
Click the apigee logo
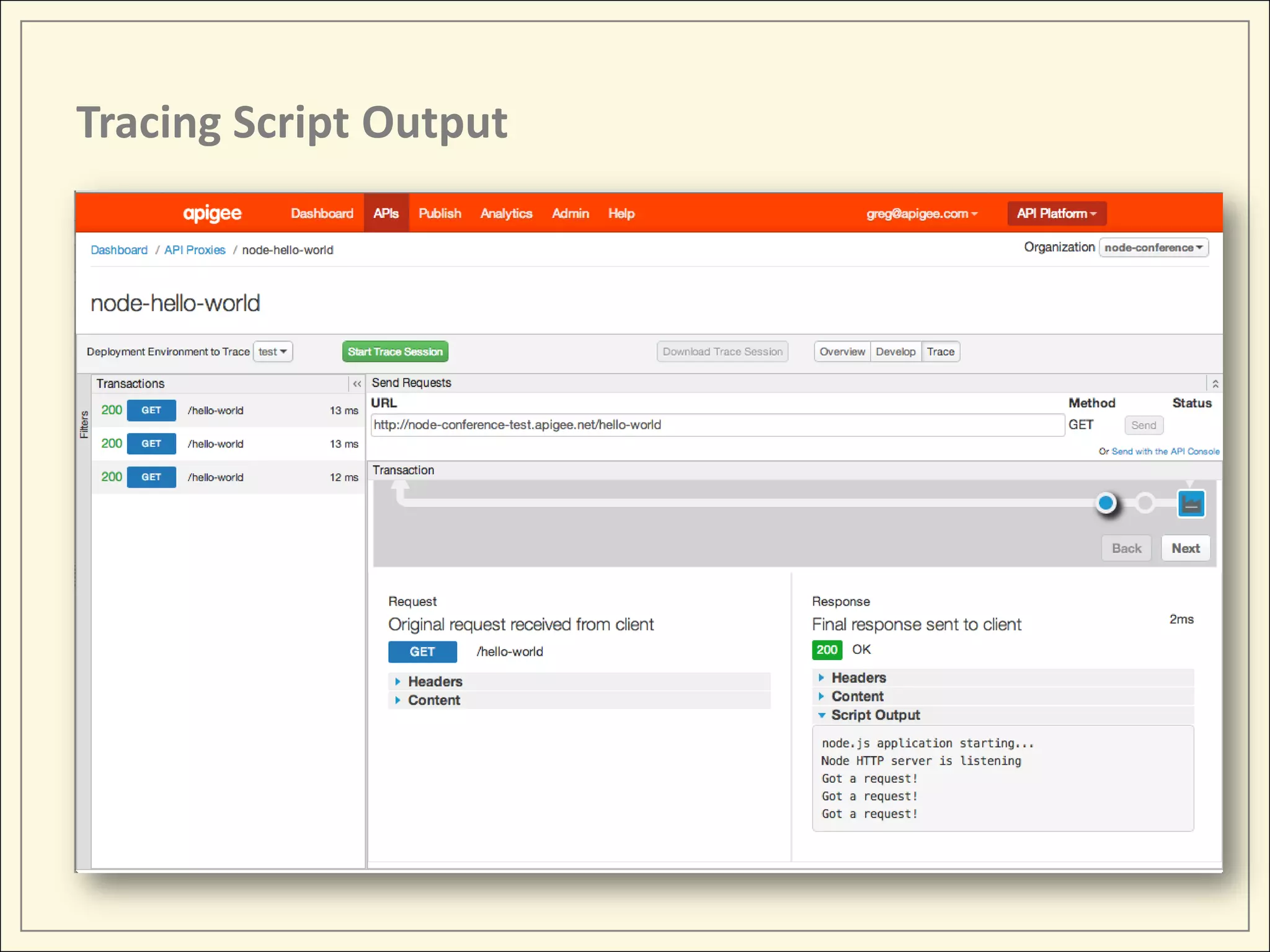(212, 214)
